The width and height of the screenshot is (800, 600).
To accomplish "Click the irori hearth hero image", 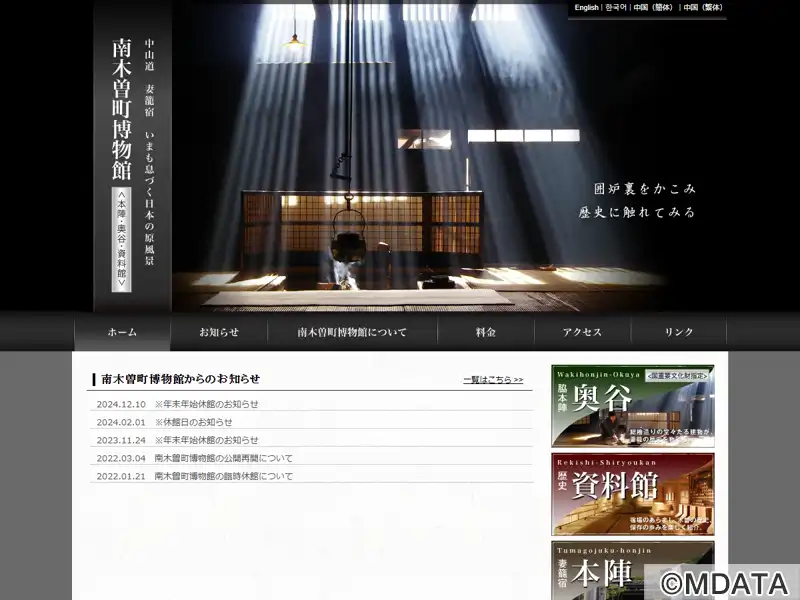I will point(418,156).
